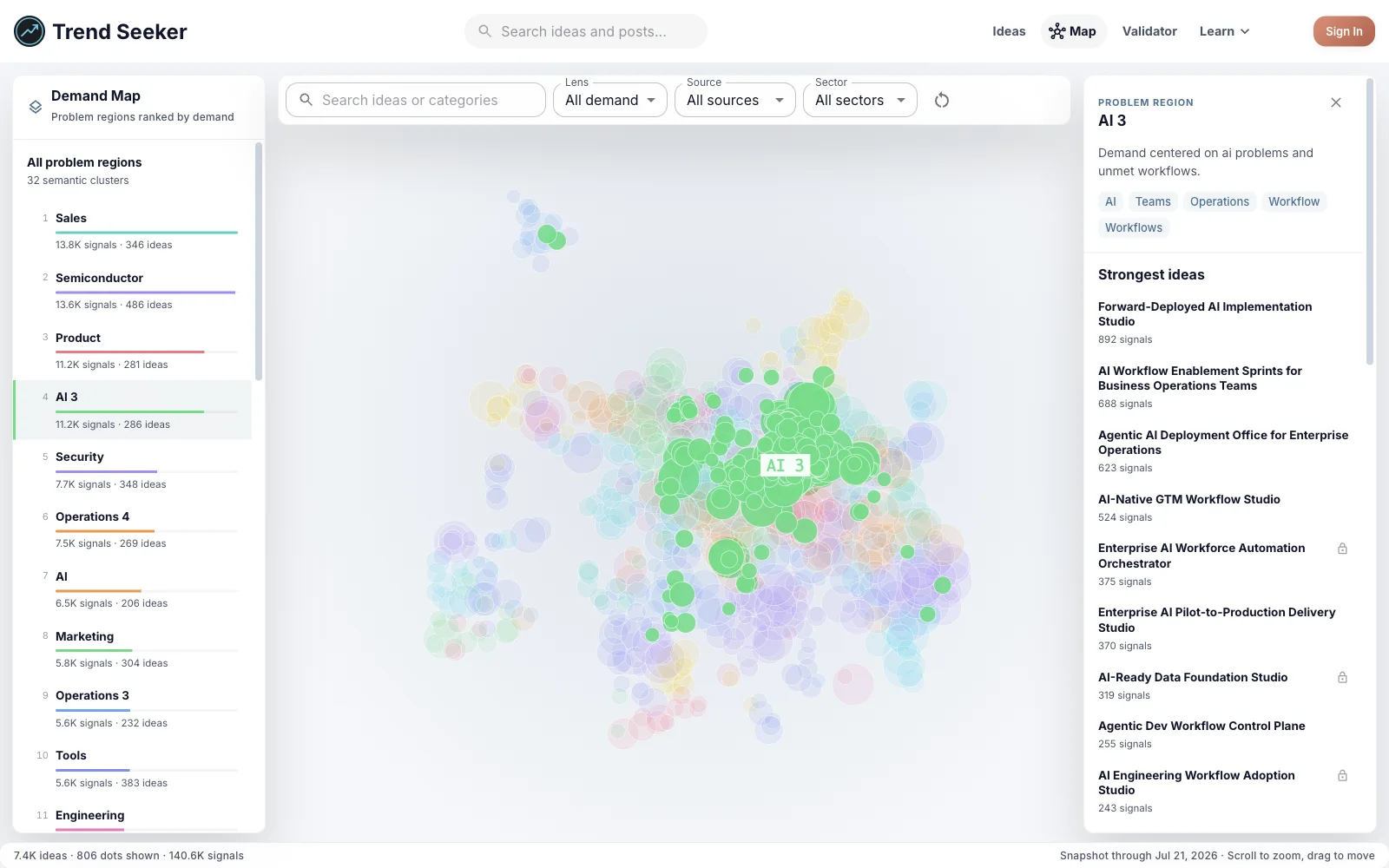Open AI Workflow Enablement Sprints idea
Viewport: 1389px width, 868px height.
click(1223, 387)
